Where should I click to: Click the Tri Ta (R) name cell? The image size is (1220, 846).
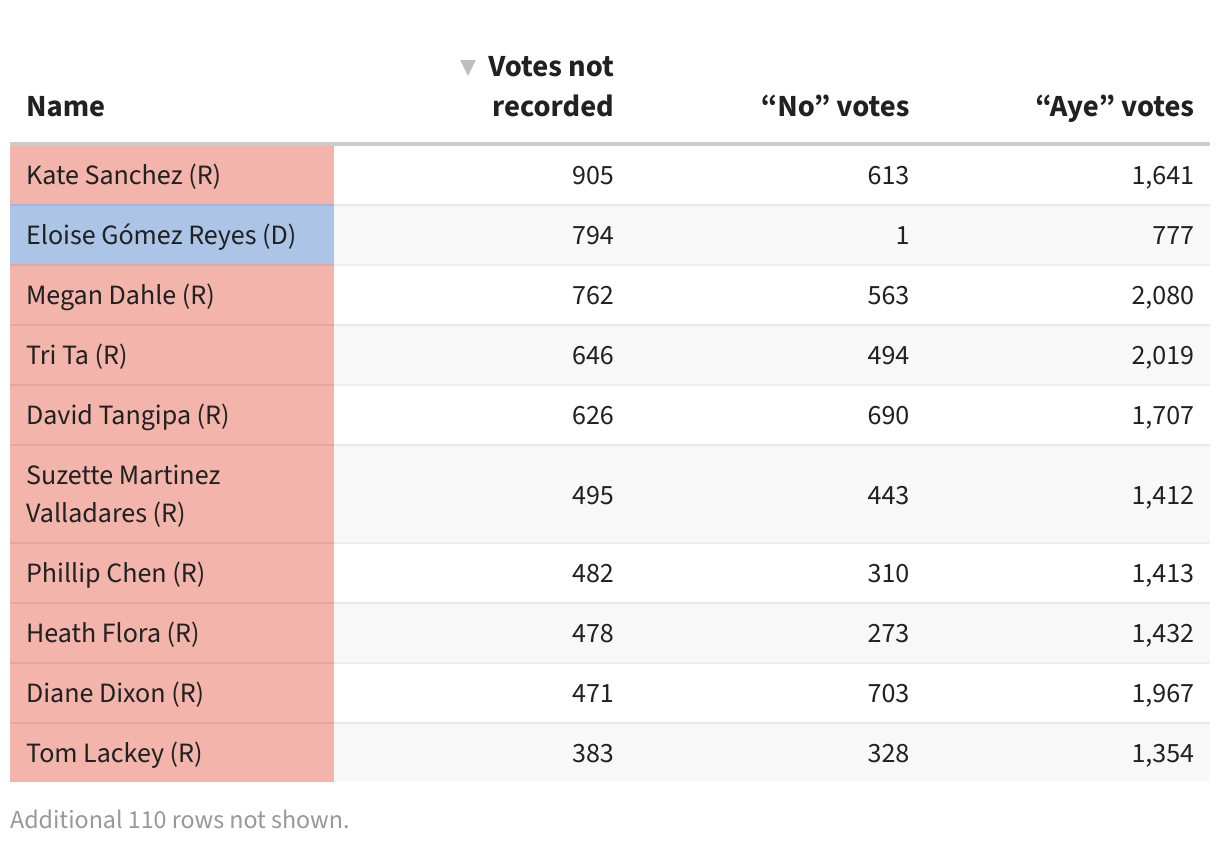(x=77, y=355)
